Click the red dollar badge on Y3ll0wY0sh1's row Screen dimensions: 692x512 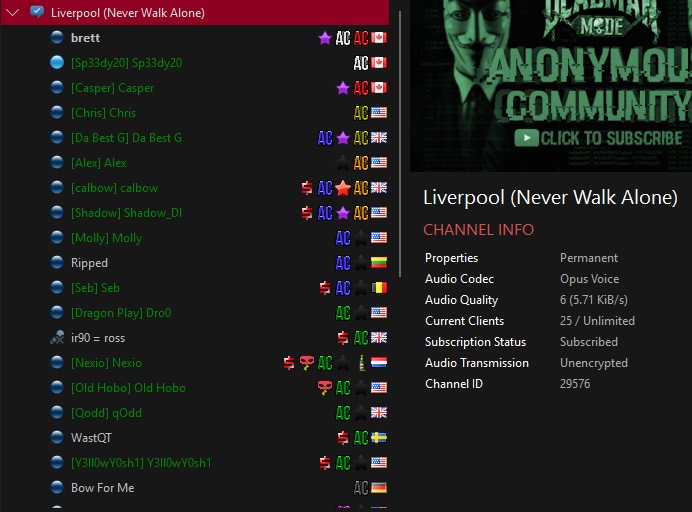coord(325,463)
